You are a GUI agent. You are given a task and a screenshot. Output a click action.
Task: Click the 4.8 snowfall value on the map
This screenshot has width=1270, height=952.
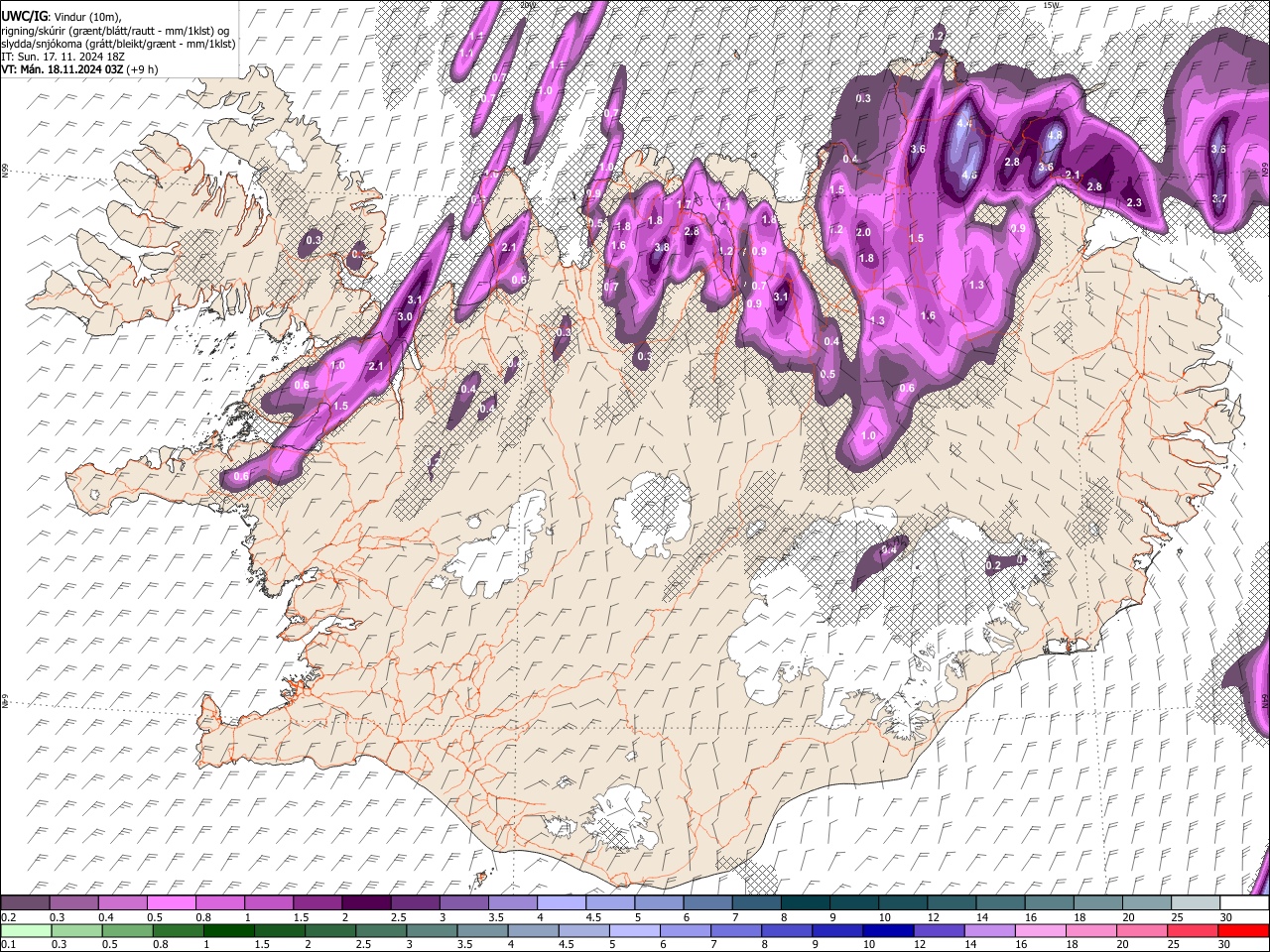click(1055, 135)
